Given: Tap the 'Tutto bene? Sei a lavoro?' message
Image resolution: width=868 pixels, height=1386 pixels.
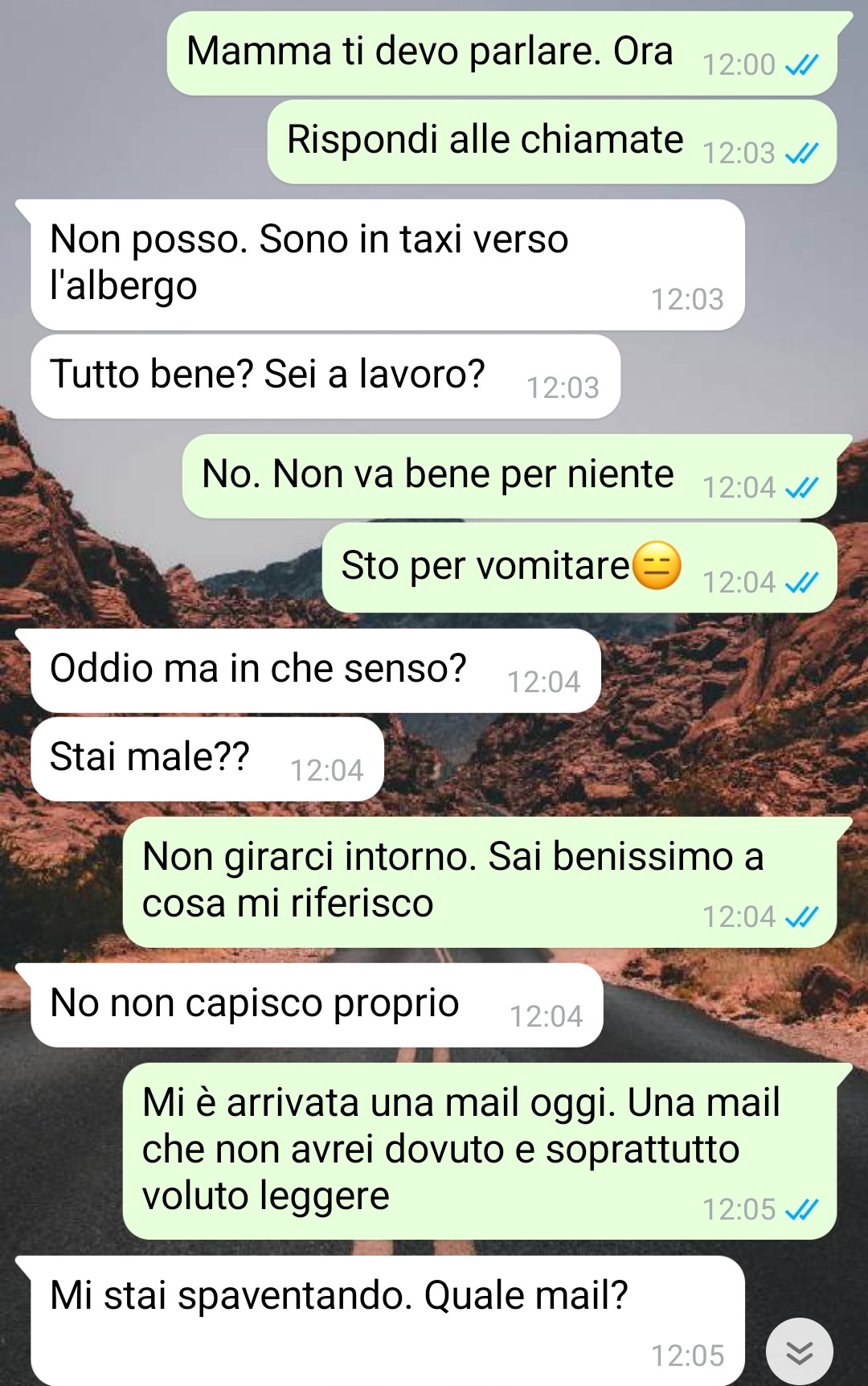Looking at the screenshot, I should click(325, 376).
